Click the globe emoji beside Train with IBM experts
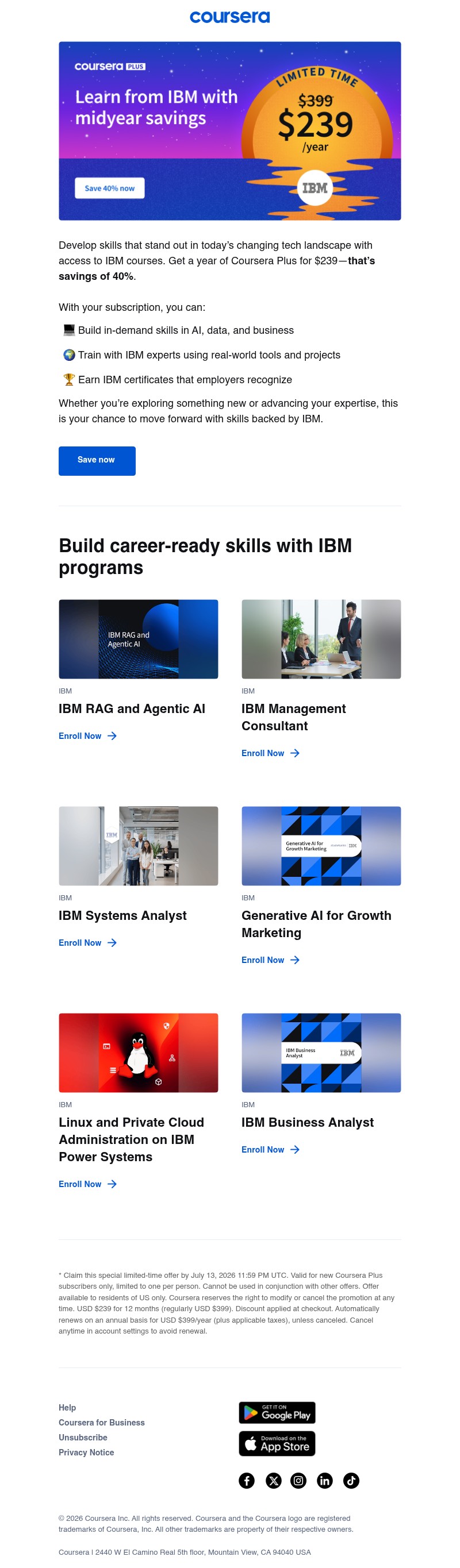 pos(69,355)
